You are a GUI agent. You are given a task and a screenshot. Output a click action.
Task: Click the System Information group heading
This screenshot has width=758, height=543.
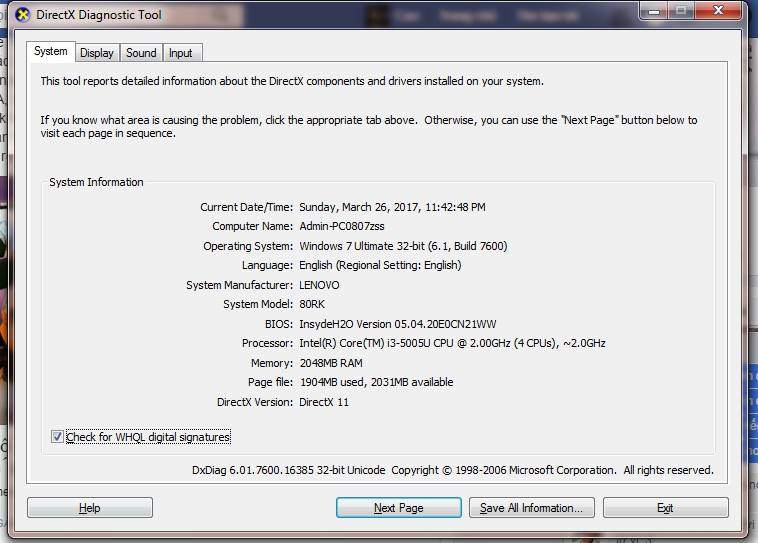[96, 182]
